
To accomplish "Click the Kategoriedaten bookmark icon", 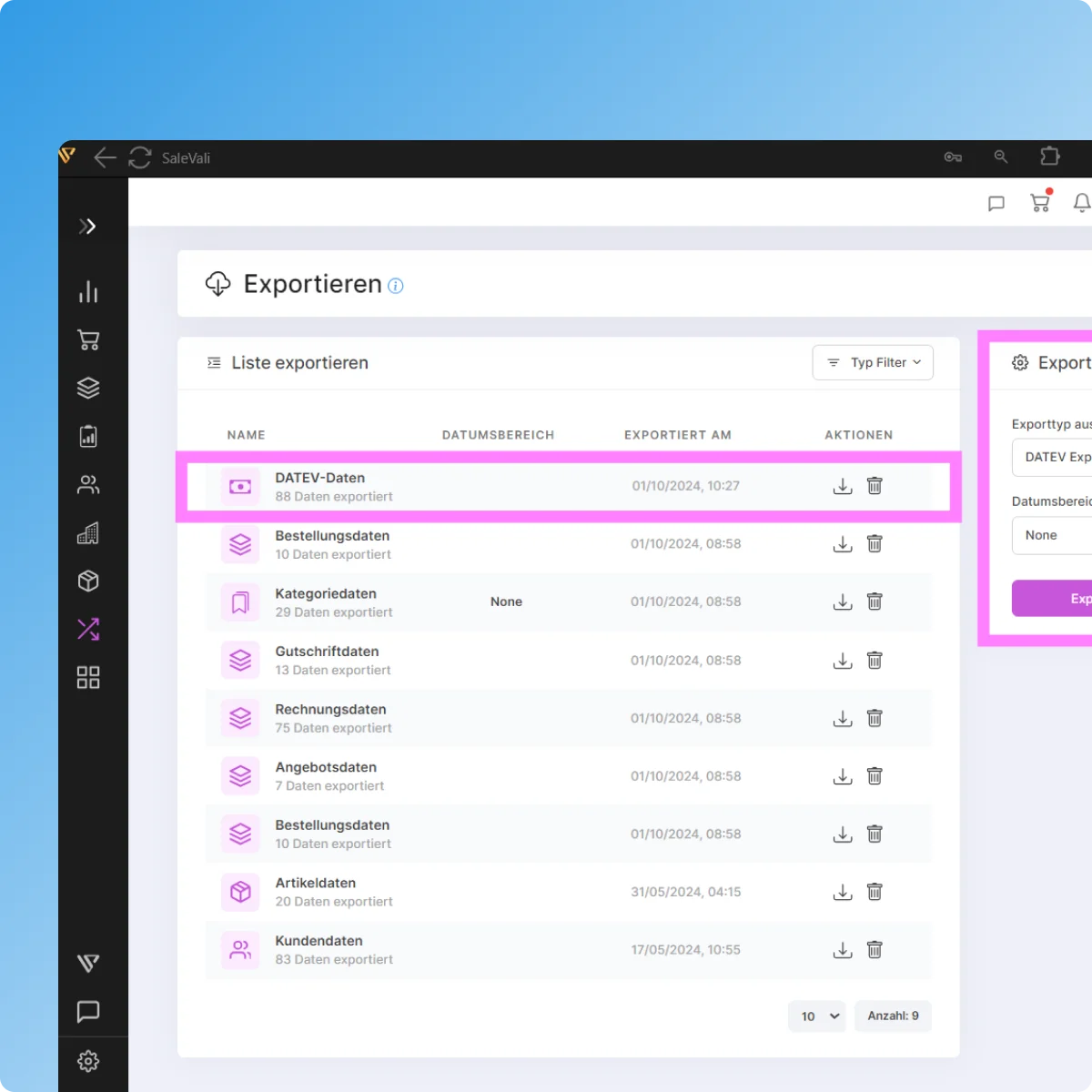I will (240, 602).
